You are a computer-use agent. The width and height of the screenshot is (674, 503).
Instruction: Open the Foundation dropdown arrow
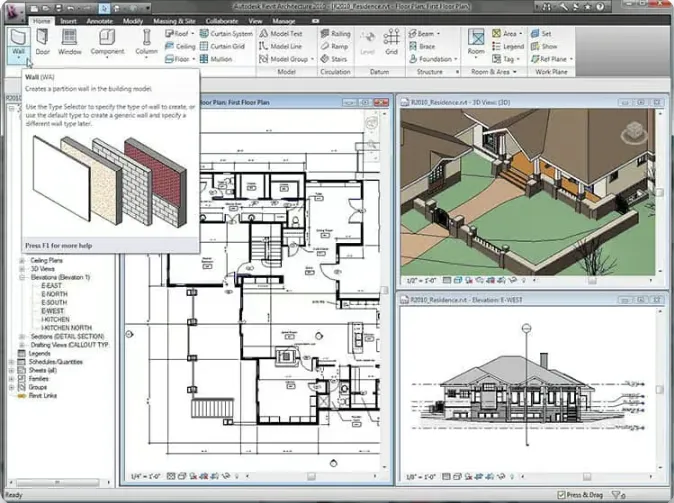coord(455,59)
